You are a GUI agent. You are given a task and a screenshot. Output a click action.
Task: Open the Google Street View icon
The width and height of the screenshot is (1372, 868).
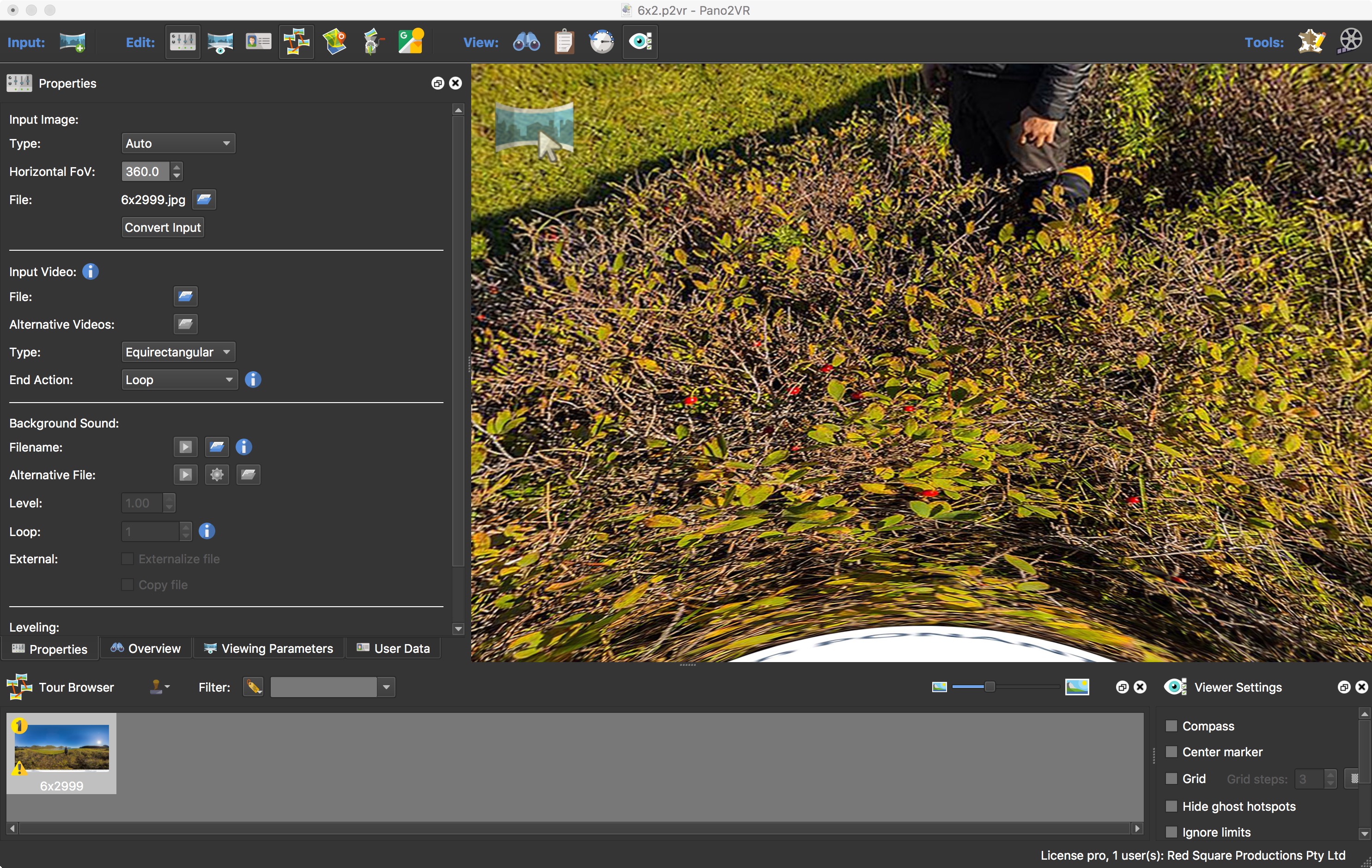(x=410, y=42)
